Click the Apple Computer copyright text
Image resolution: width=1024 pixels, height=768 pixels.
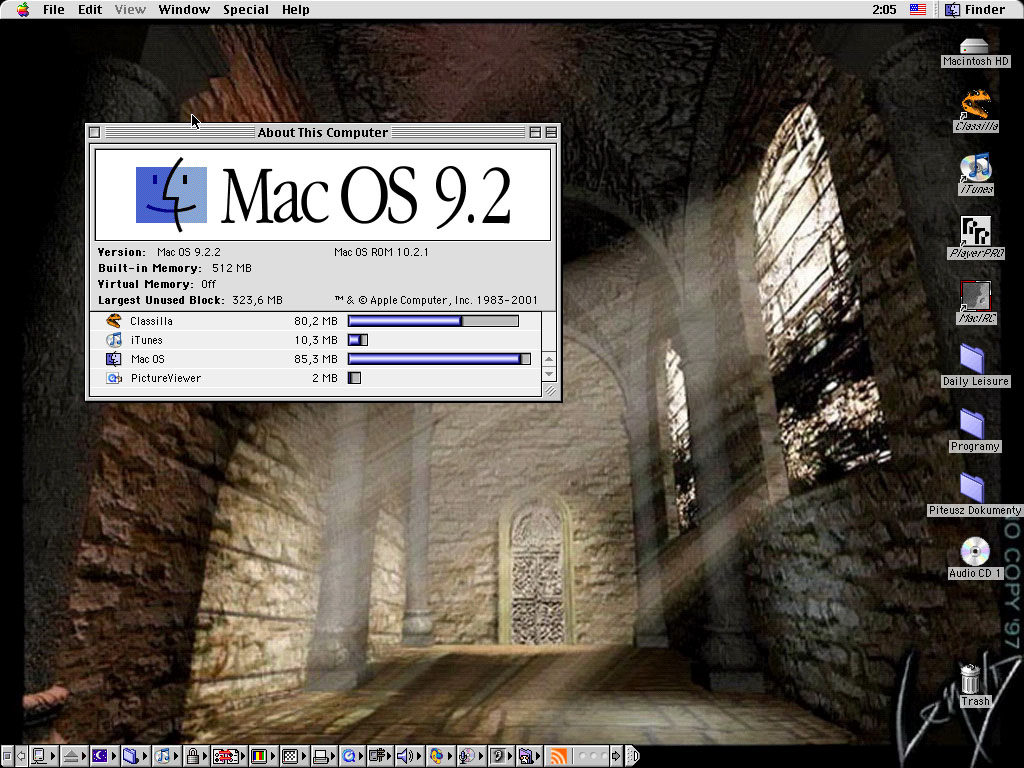(436, 300)
